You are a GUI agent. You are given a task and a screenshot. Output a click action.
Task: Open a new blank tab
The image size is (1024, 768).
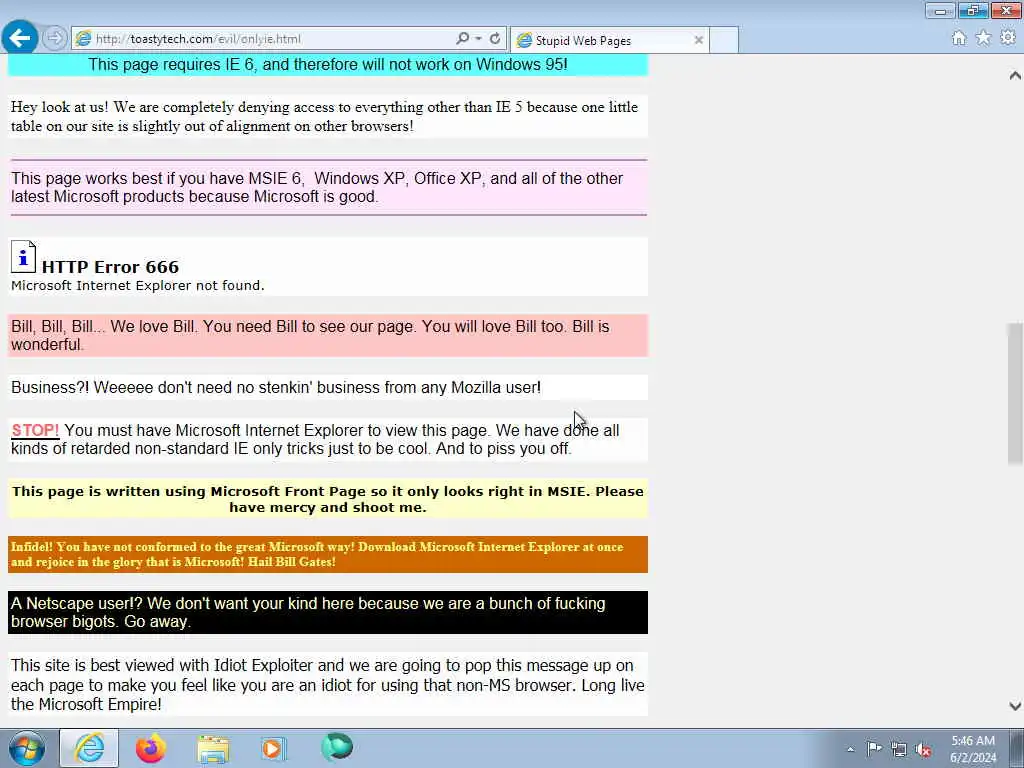coord(724,40)
